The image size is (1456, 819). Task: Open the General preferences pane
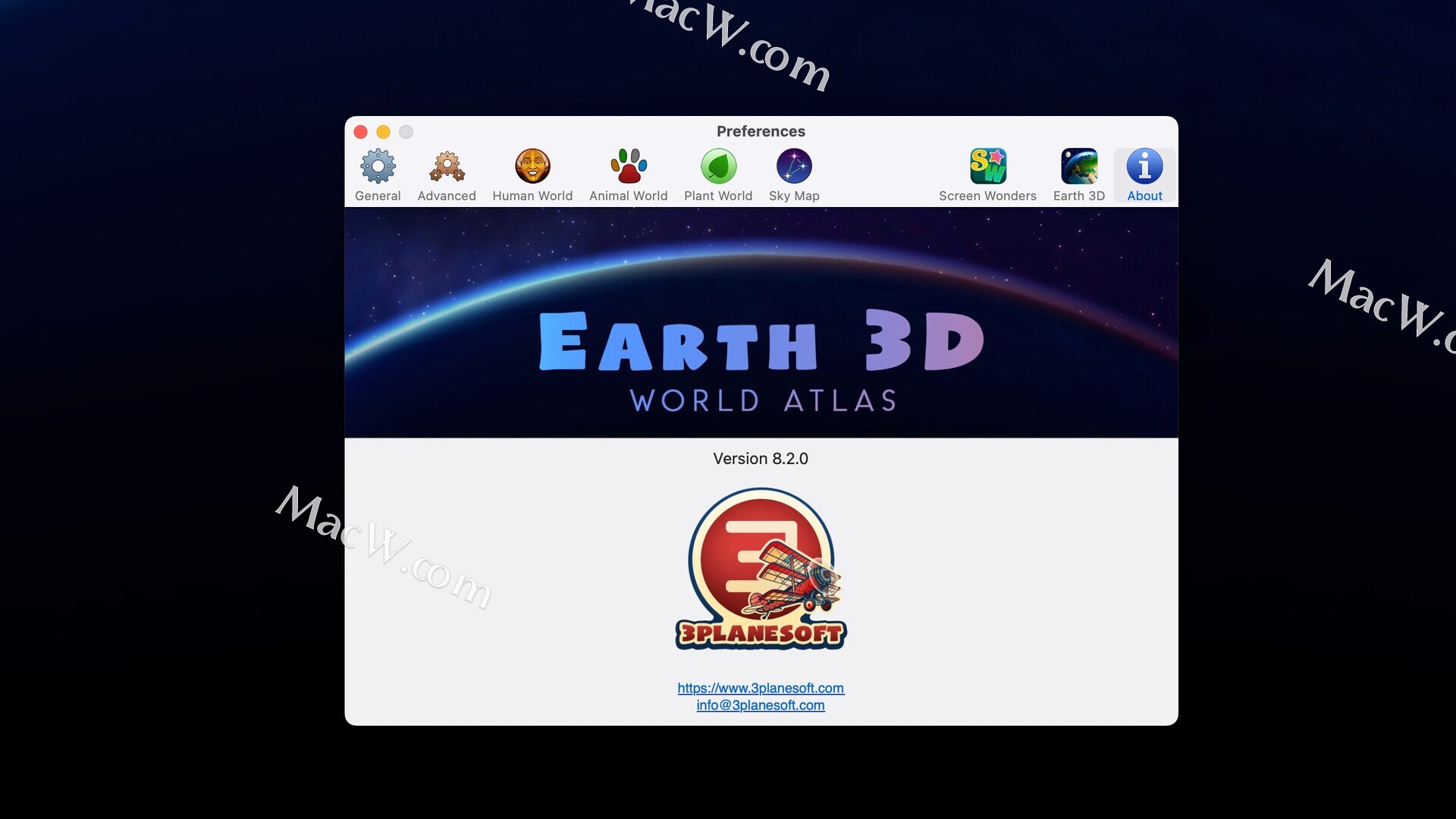click(x=378, y=175)
